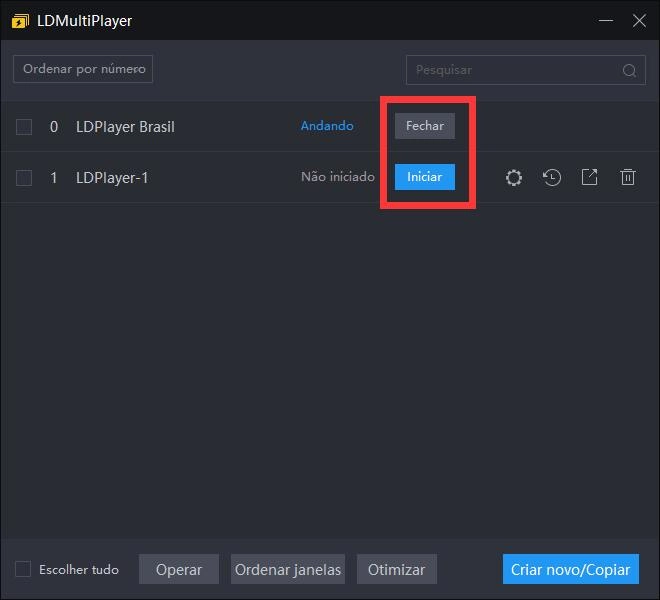Click the Andando status text
Image resolution: width=660 pixels, height=600 pixels.
pos(327,126)
